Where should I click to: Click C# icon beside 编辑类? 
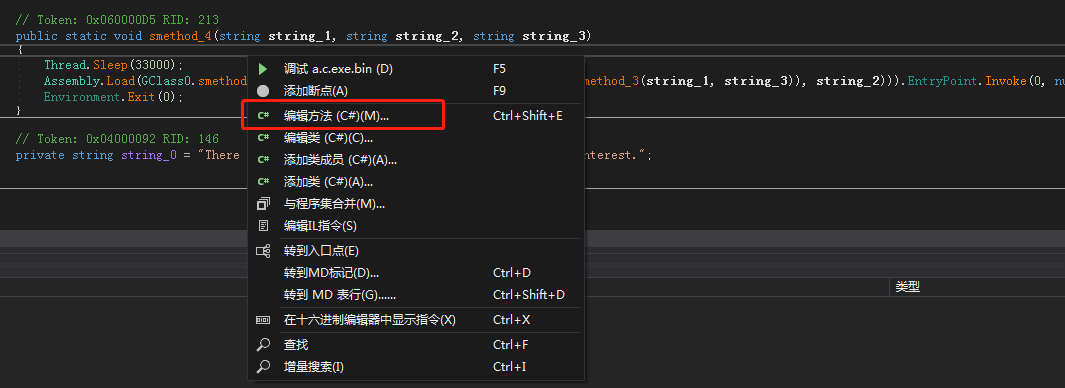(264, 138)
